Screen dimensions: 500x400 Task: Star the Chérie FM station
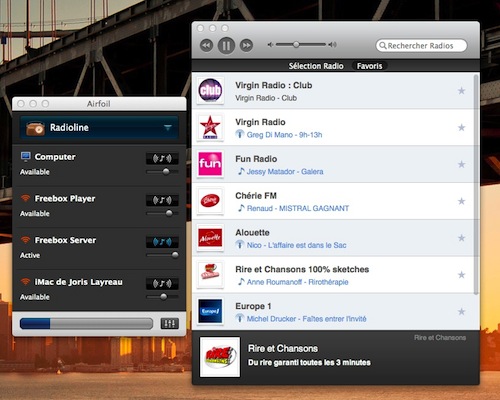(461, 201)
